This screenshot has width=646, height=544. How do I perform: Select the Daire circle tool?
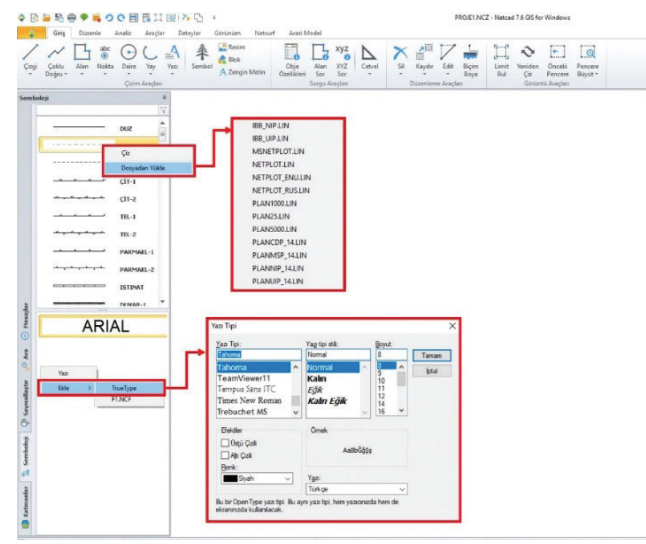[x=128, y=58]
